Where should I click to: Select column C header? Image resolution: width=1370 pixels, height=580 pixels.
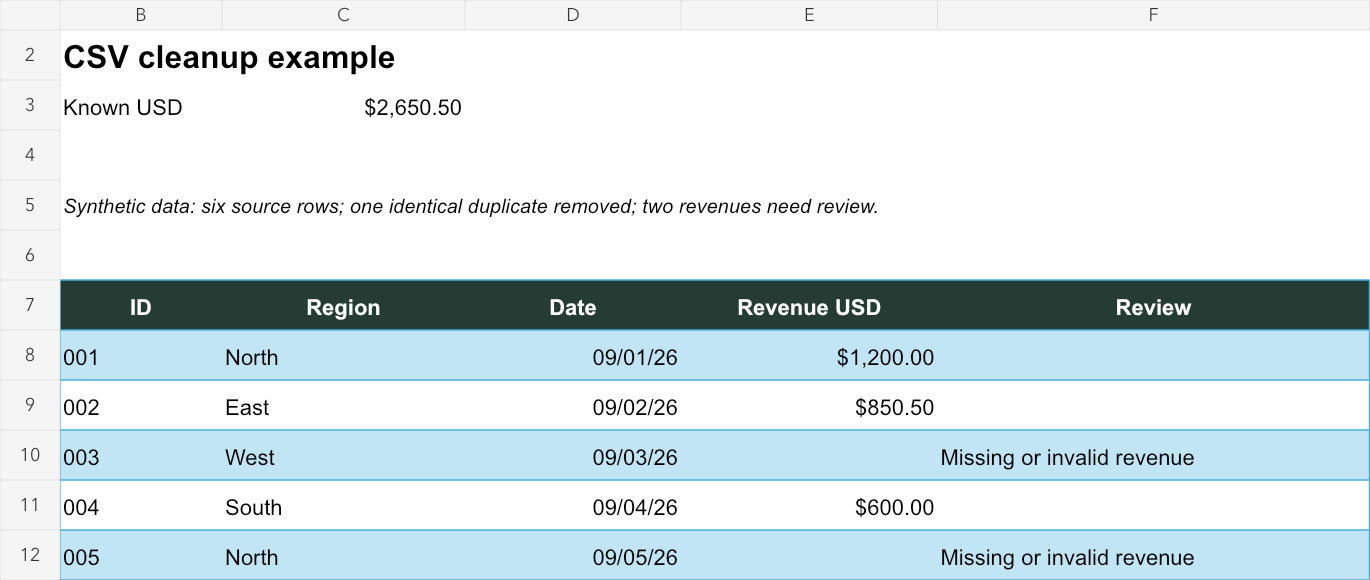tap(343, 15)
